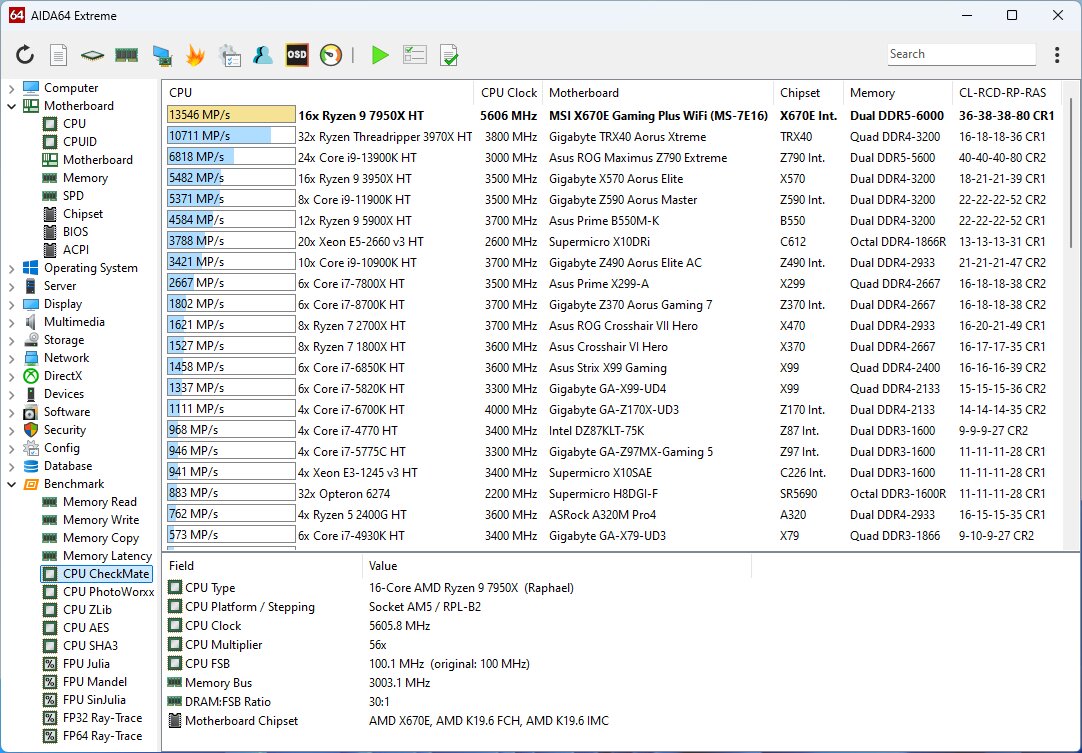This screenshot has height=753, width=1082.
Task: Collapse the Benchmark tree node
Action: click(11, 484)
